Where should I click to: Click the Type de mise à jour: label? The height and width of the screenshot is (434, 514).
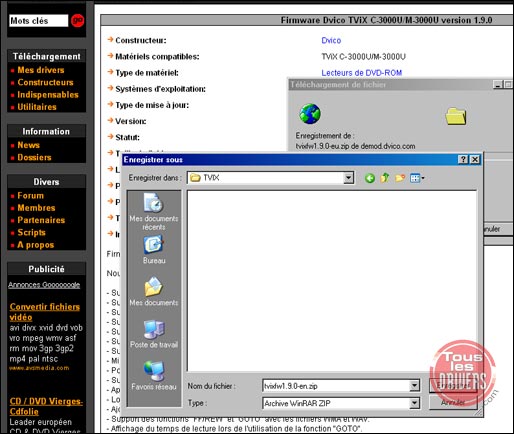pos(152,105)
